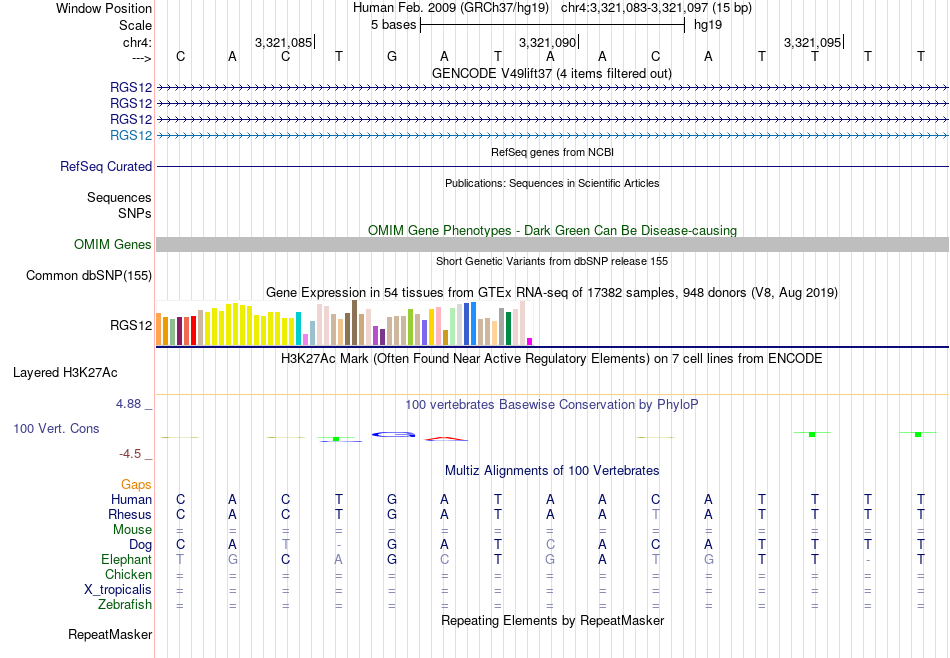
Task: Open the RefSeq Curated track label
Action: pyautogui.click(x=106, y=166)
